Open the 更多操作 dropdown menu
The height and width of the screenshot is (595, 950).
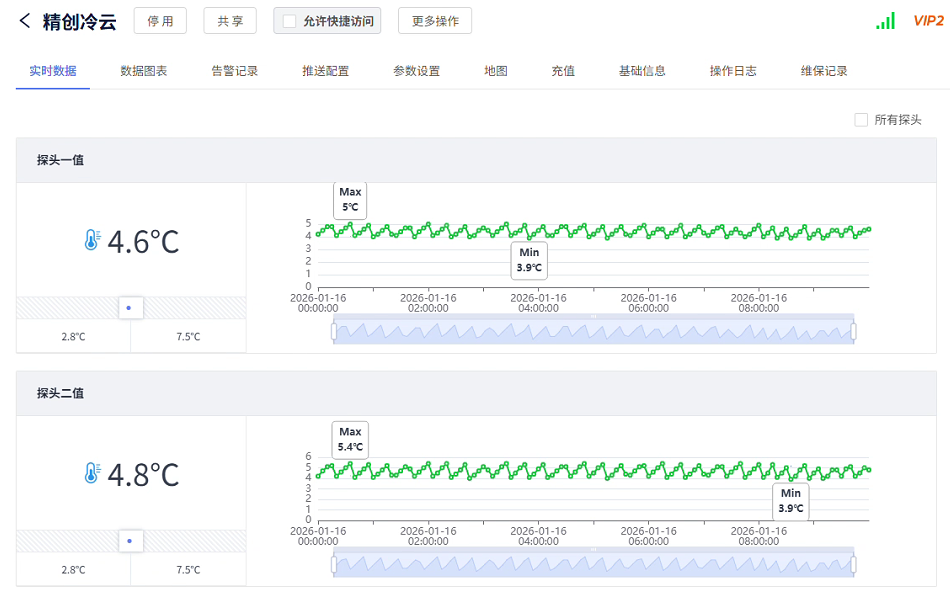435,21
